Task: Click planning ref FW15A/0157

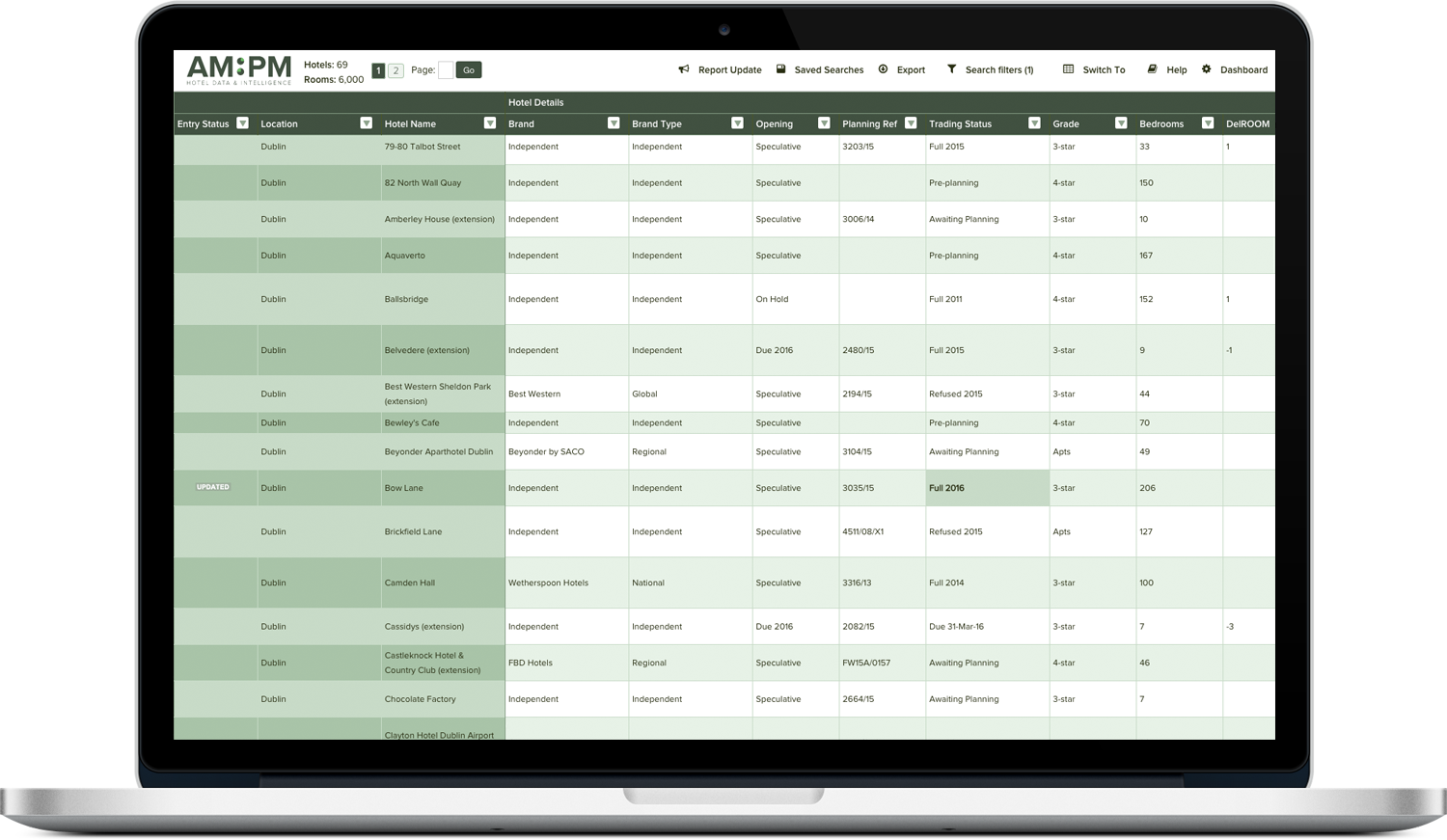Action: coord(866,663)
